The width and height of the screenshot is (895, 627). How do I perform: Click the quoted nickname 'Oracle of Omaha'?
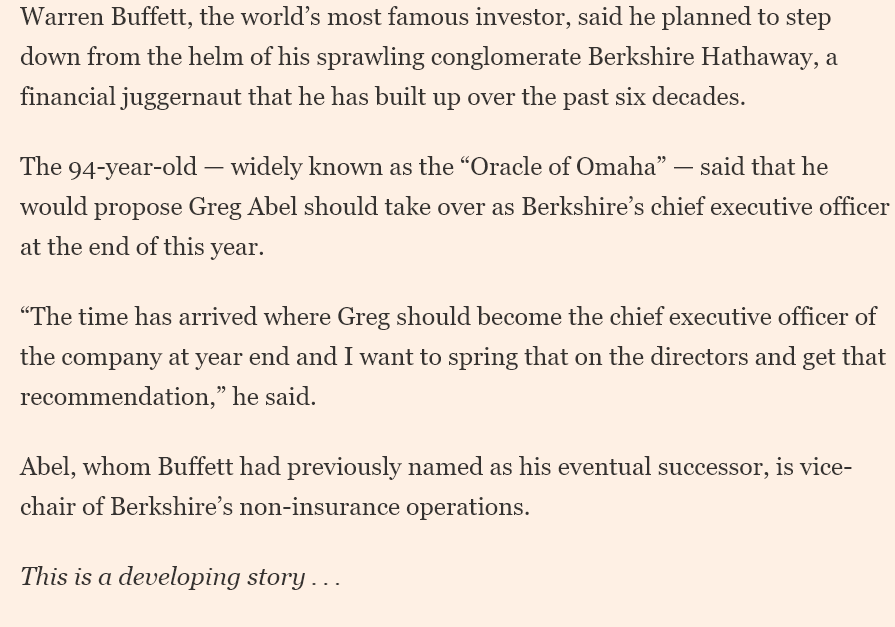tap(563, 167)
